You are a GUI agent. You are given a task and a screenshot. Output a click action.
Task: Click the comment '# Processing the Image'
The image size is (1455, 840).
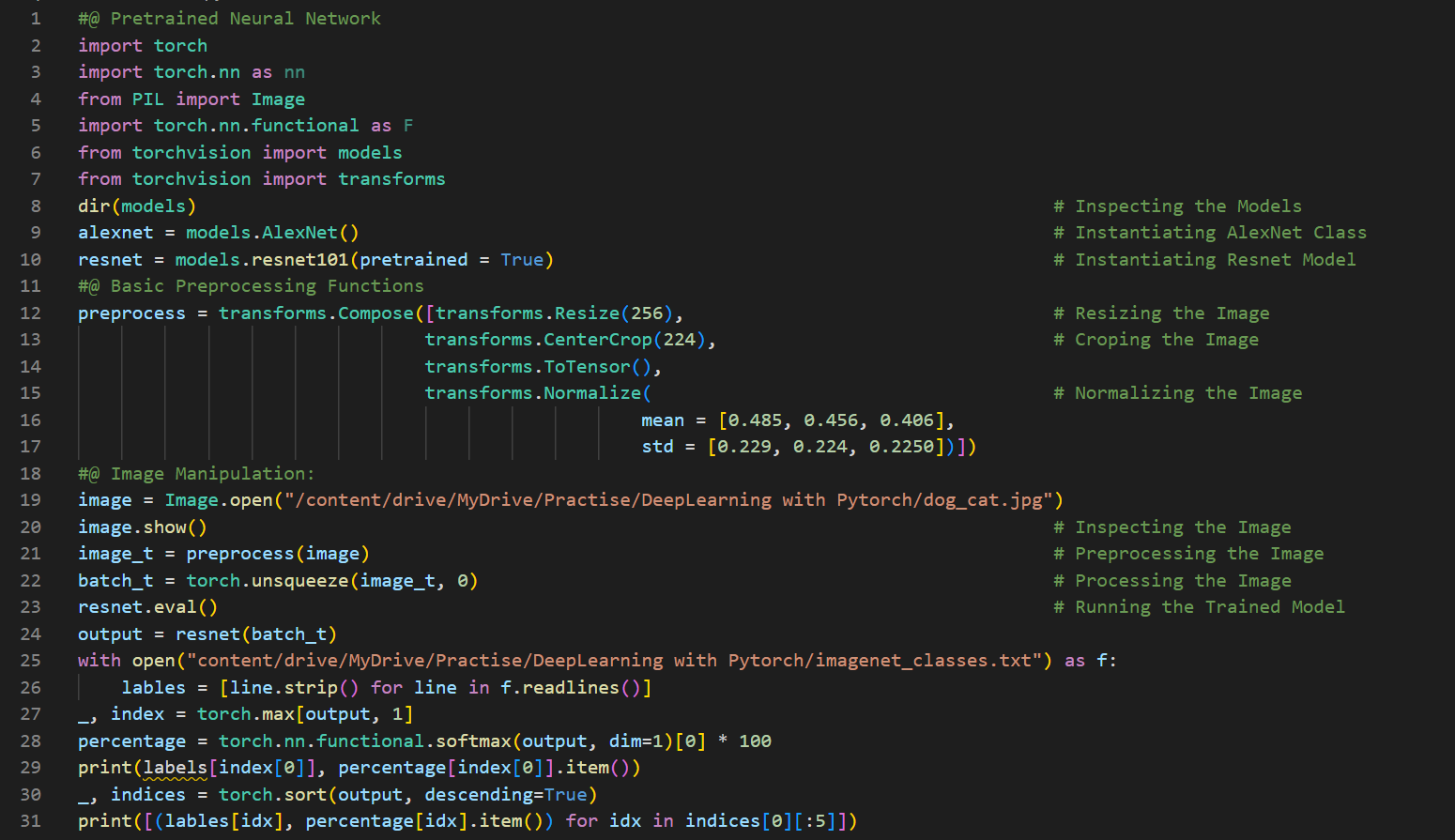(x=1172, y=581)
